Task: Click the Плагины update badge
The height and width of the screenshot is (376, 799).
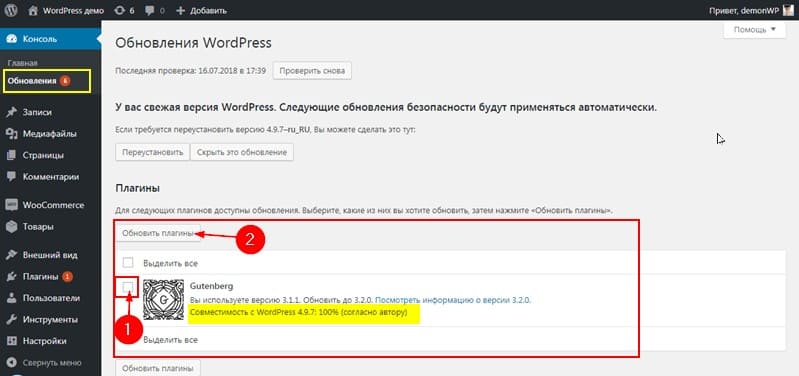Action: pos(68,277)
